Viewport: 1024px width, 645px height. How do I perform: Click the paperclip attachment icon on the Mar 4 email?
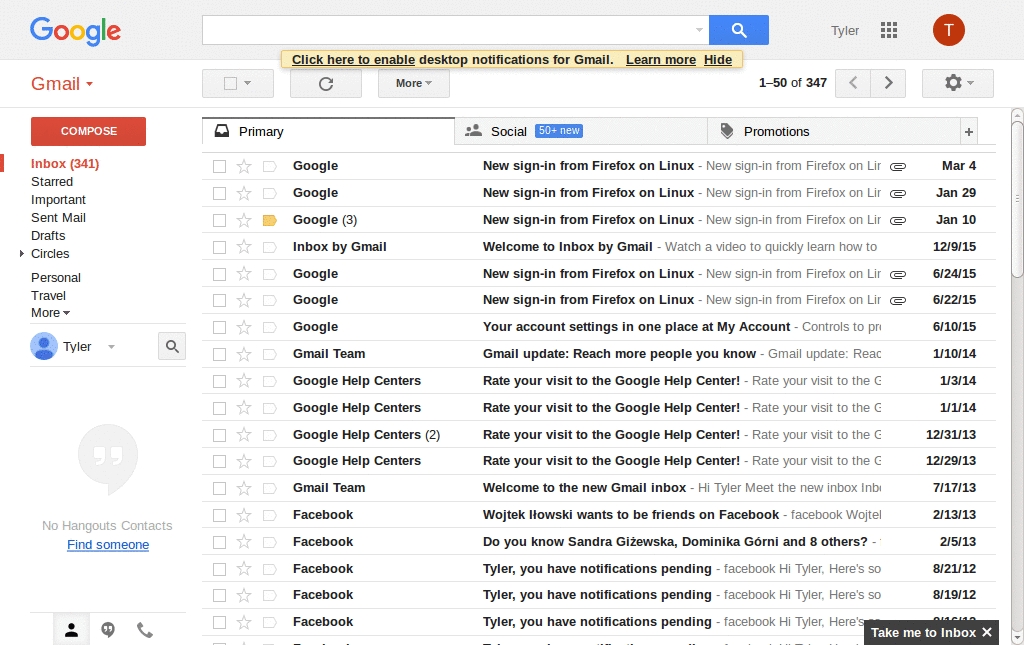point(898,165)
